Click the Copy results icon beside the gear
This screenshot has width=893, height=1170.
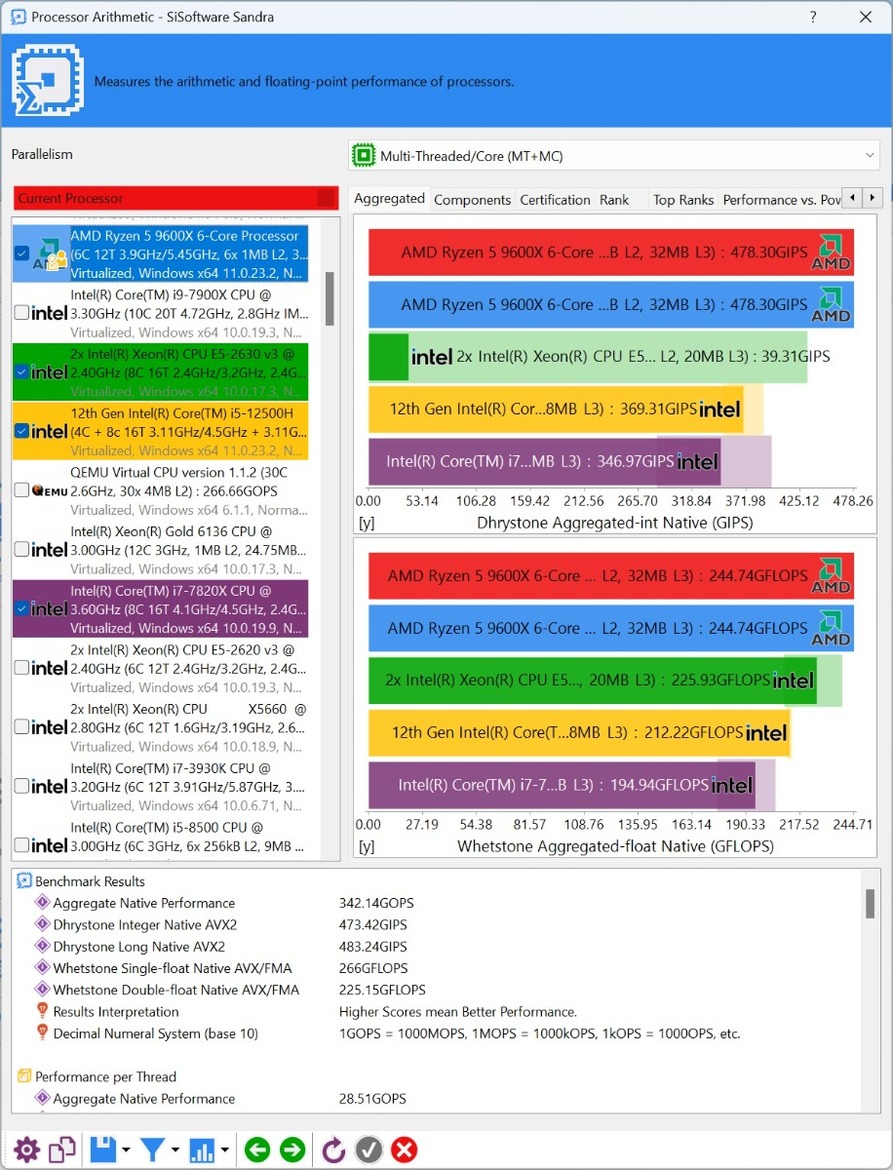click(63, 1149)
